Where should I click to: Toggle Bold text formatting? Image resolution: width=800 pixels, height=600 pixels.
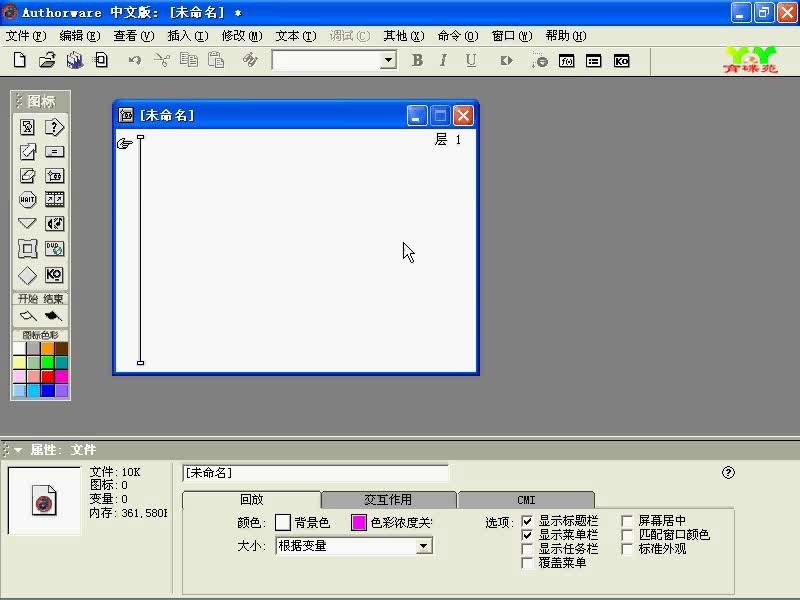pyautogui.click(x=417, y=60)
